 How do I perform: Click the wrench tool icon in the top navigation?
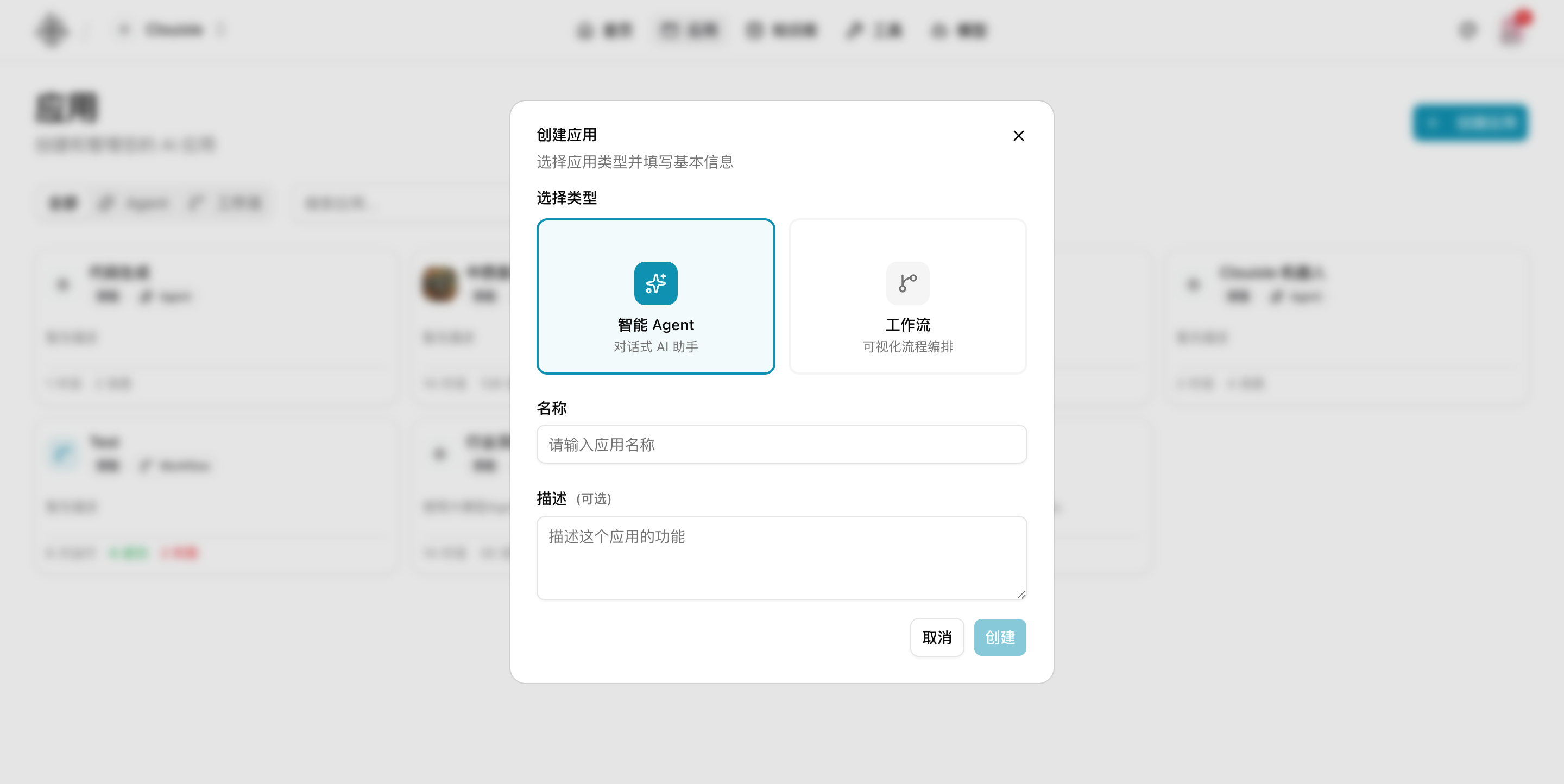pyautogui.click(x=855, y=30)
